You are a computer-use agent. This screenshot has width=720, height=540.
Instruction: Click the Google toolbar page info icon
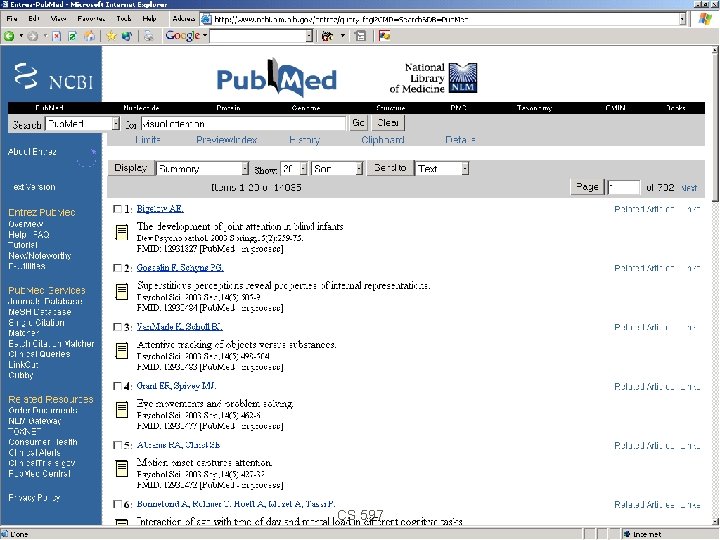[x=361, y=36]
